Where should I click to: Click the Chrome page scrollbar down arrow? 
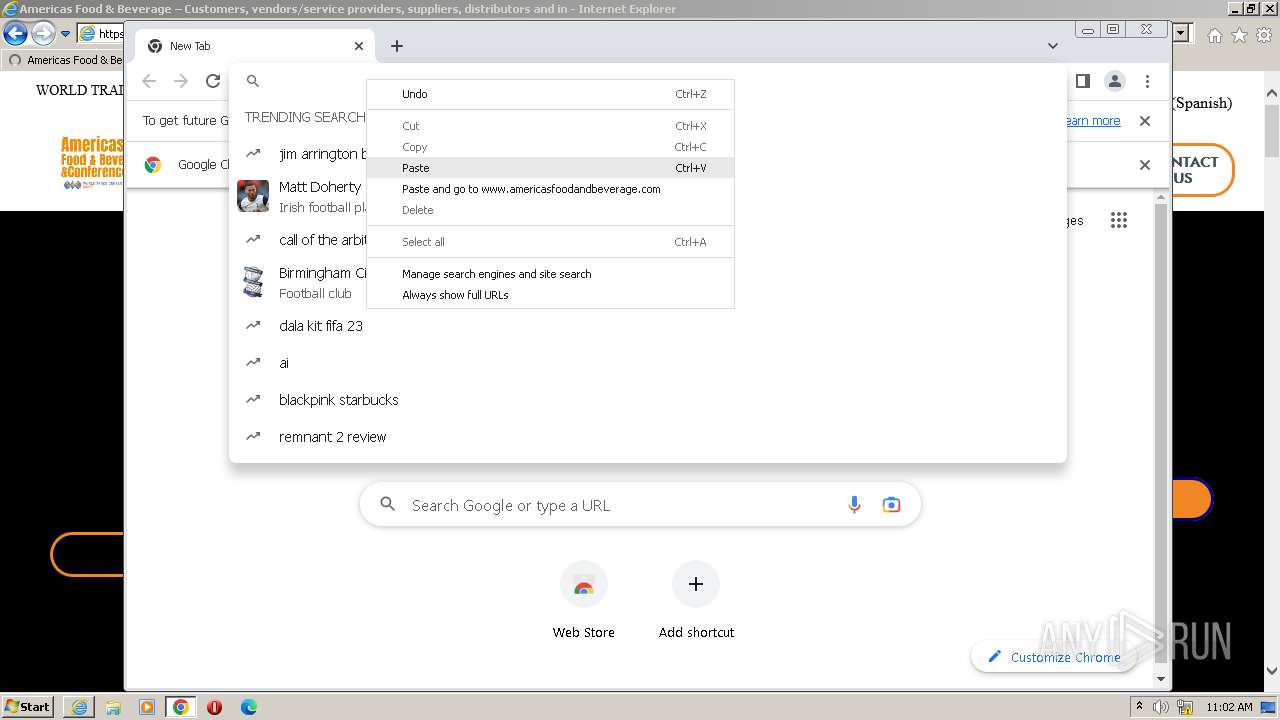tap(1161, 679)
